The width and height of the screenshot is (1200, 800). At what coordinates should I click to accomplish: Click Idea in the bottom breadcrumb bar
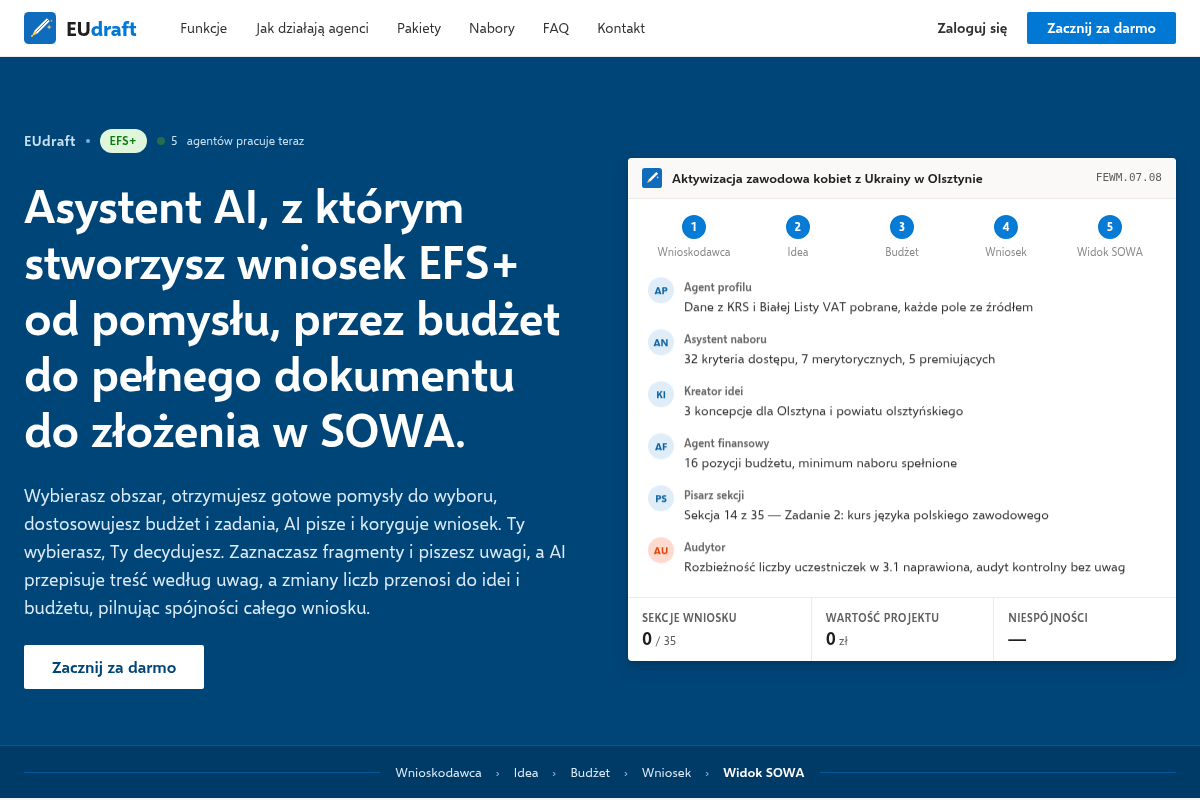[x=526, y=773]
